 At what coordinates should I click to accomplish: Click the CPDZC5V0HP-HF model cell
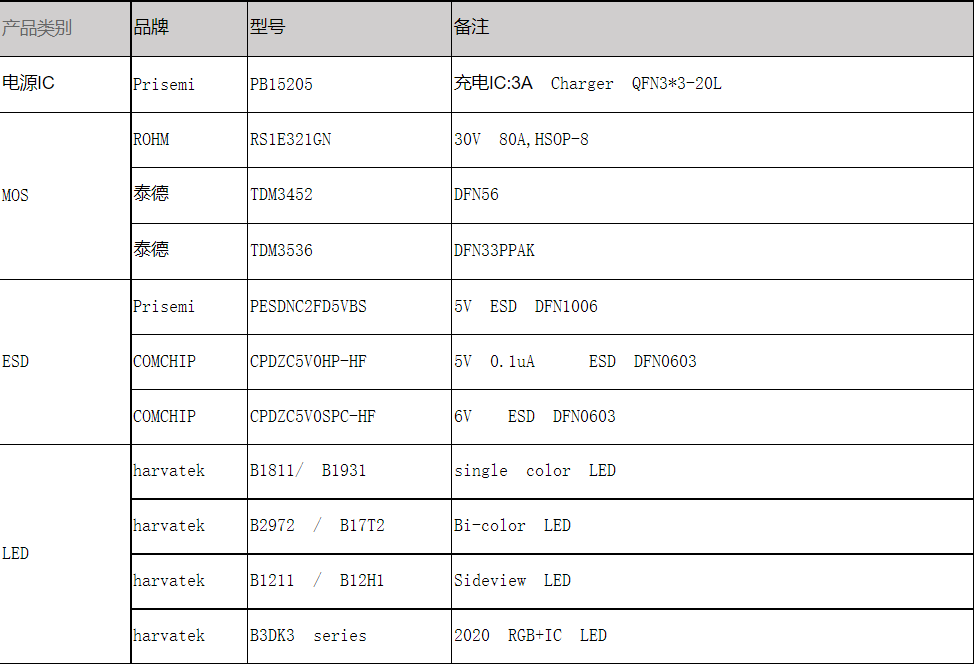[x=350, y=362]
